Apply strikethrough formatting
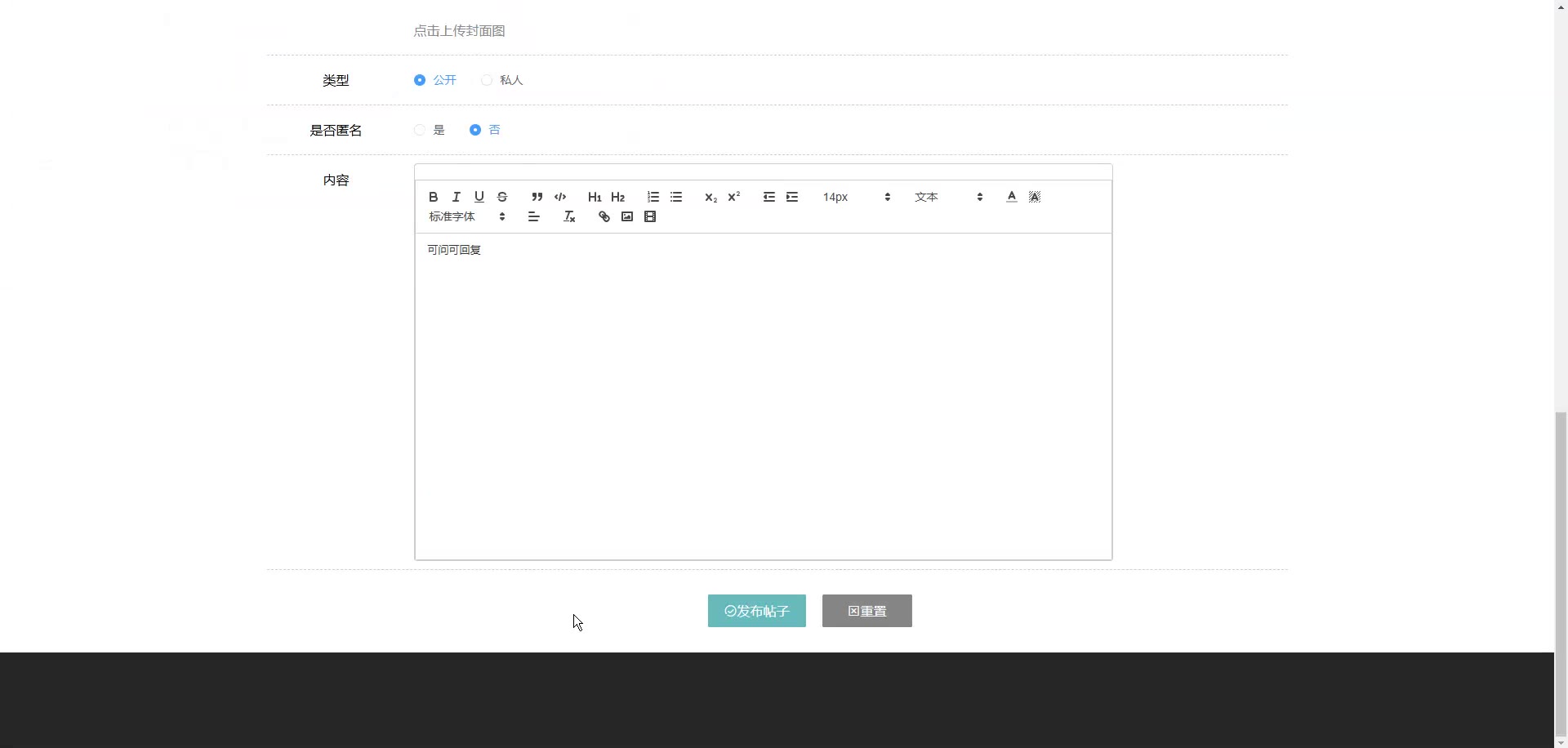 pos(502,197)
